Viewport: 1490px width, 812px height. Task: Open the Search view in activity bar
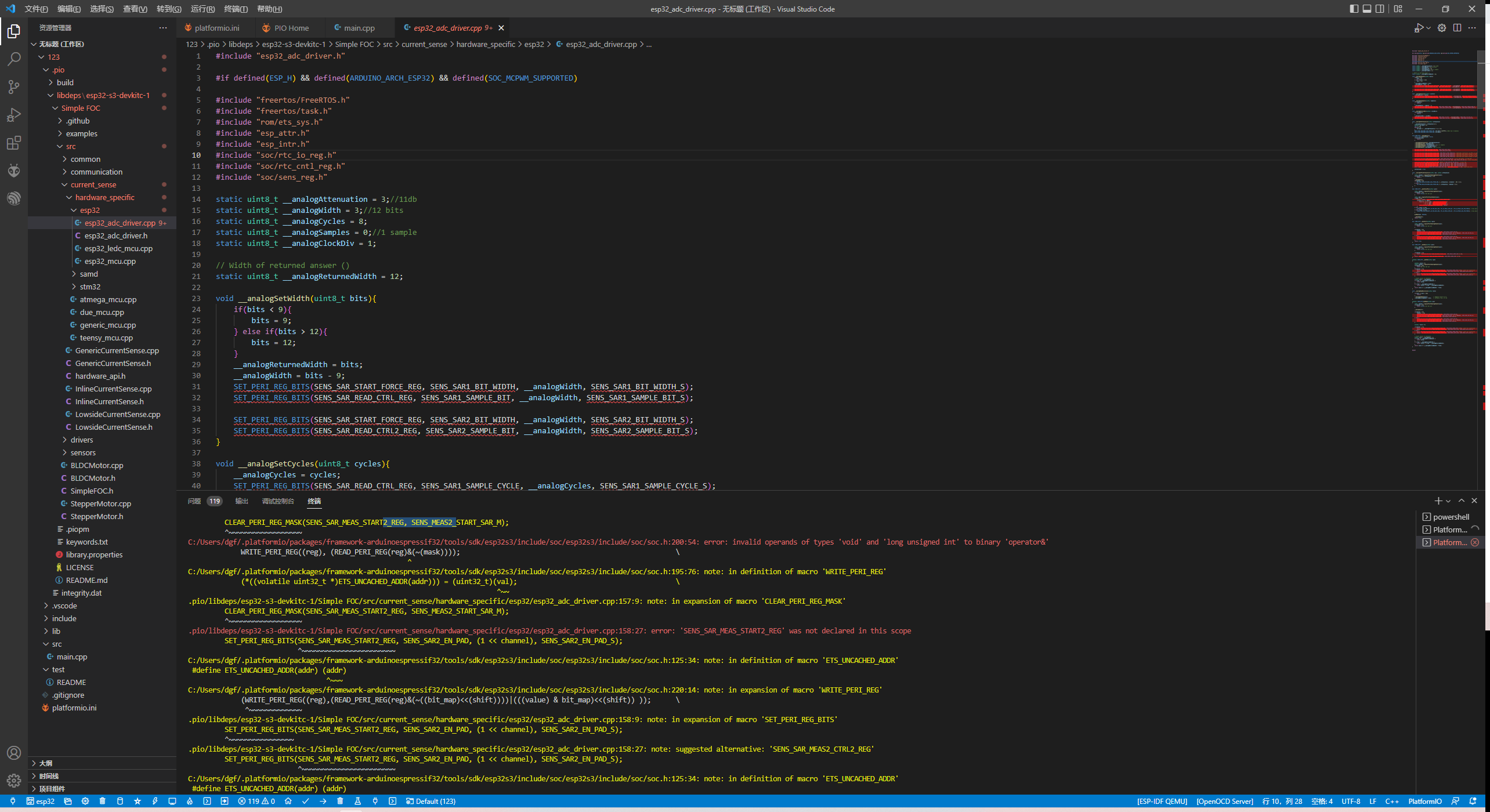14,59
